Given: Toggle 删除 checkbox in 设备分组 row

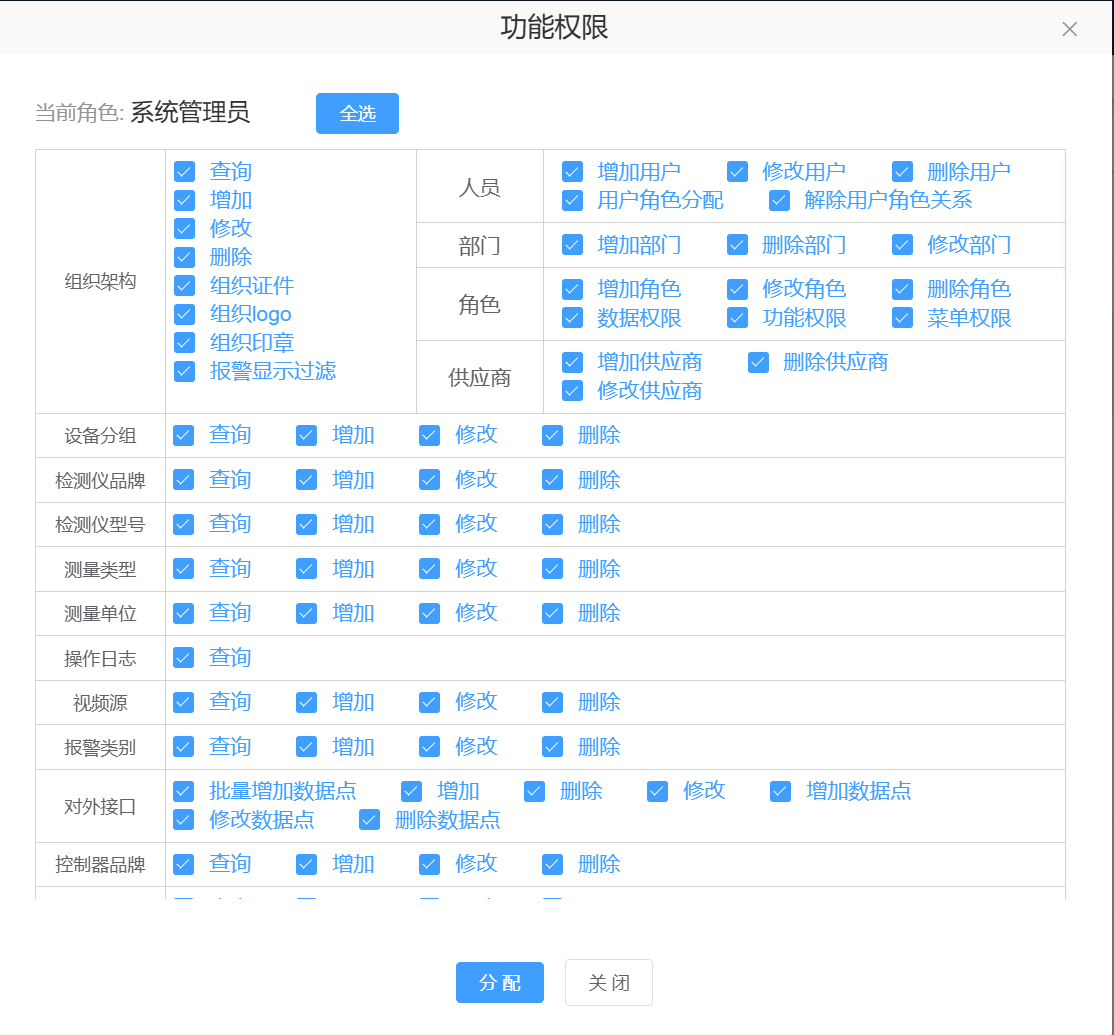Looking at the screenshot, I should tap(552, 435).
